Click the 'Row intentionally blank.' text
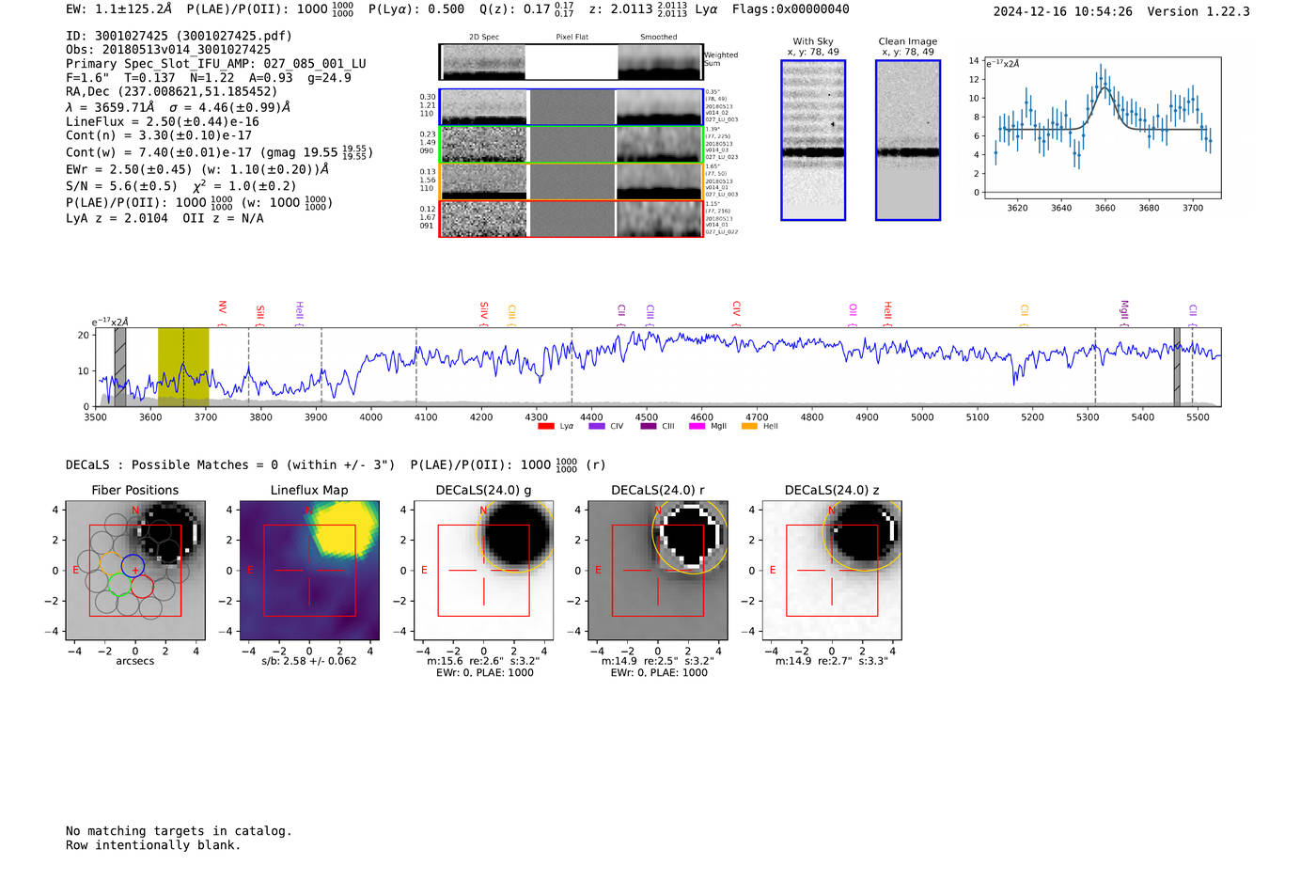Screen dimensions: 1316x896 pyautogui.click(x=153, y=845)
